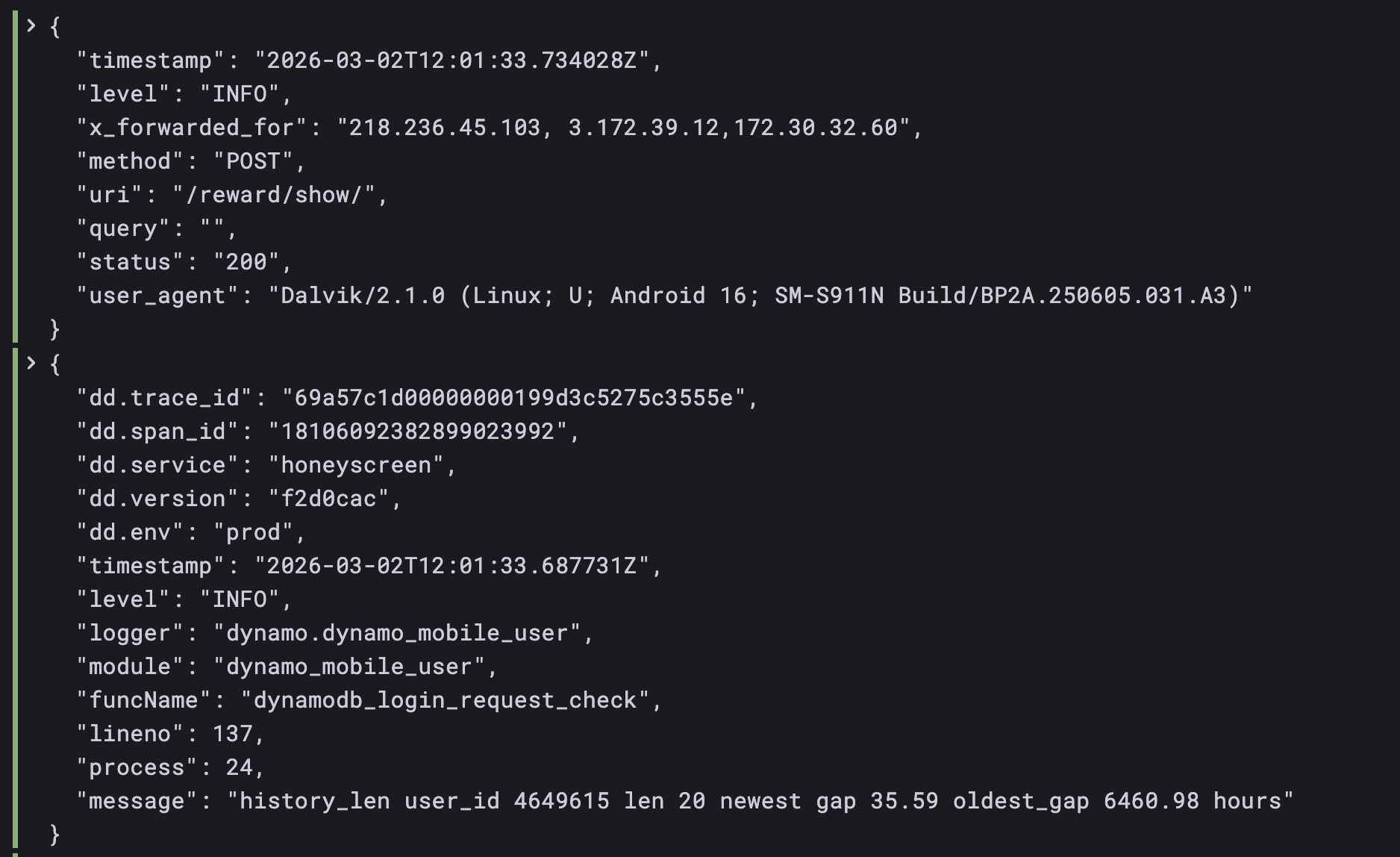Click the history_len message text

760,801
